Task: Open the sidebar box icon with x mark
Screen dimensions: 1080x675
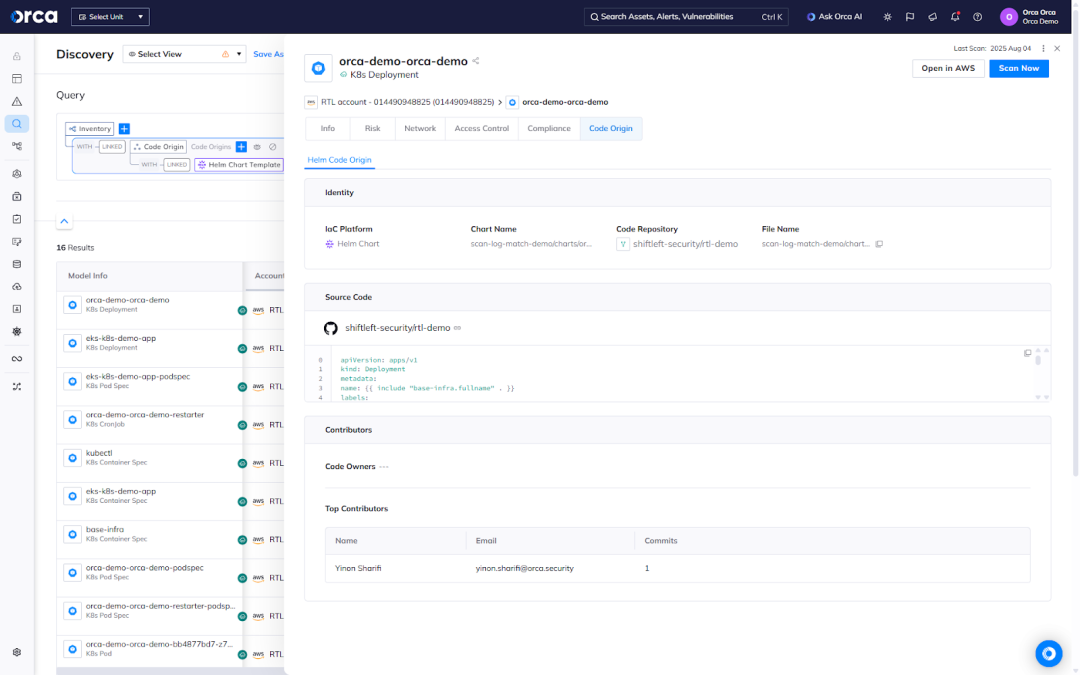Action: 17,196
